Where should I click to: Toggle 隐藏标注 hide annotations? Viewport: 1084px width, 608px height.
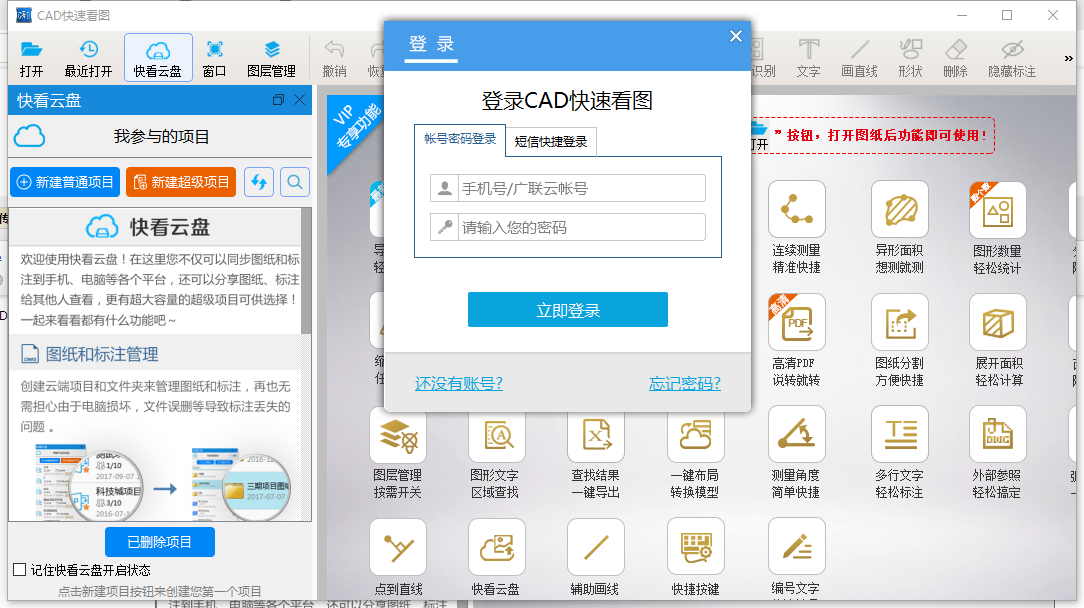tap(1012, 58)
